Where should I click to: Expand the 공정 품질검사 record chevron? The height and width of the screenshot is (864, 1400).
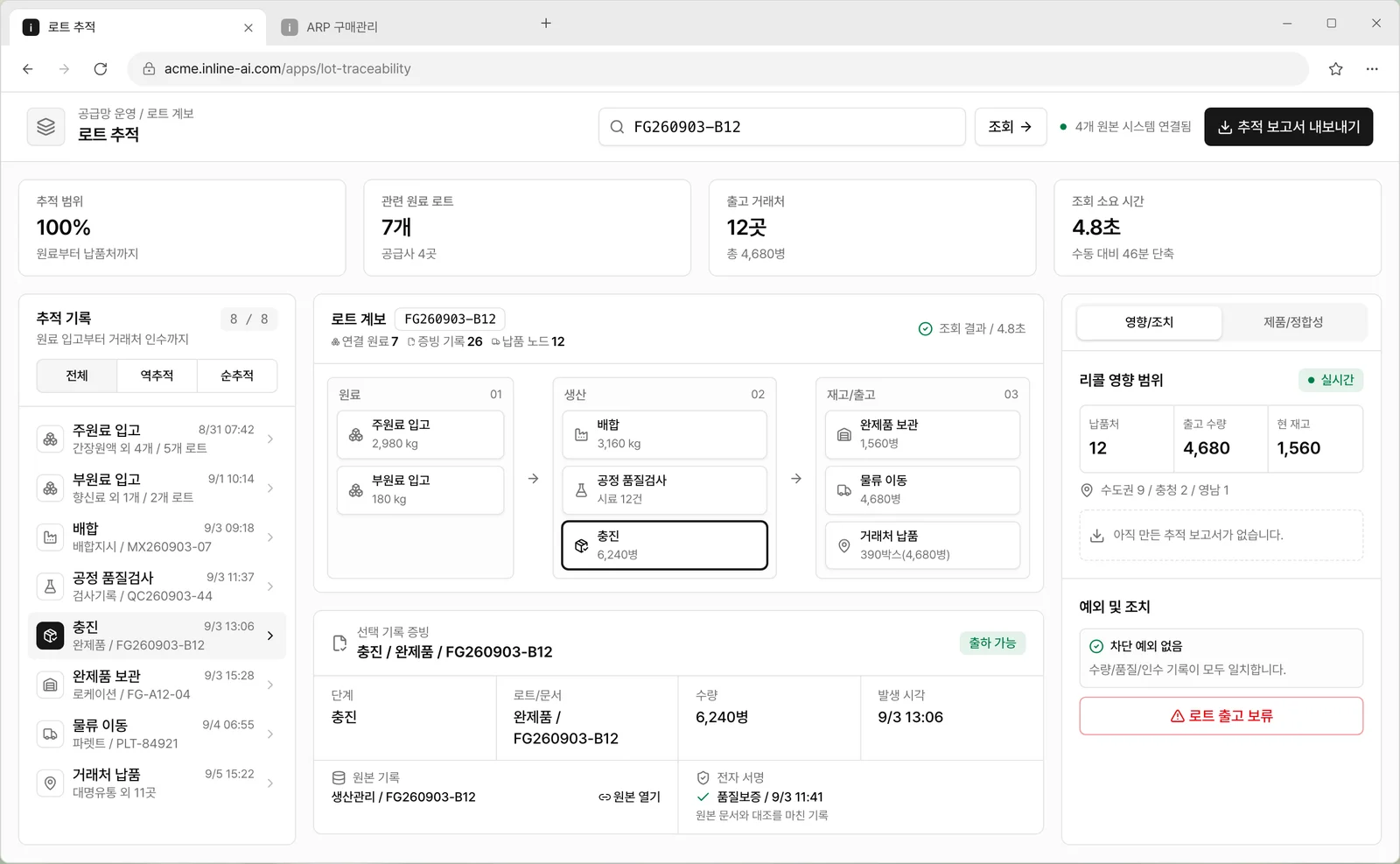point(269,587)
